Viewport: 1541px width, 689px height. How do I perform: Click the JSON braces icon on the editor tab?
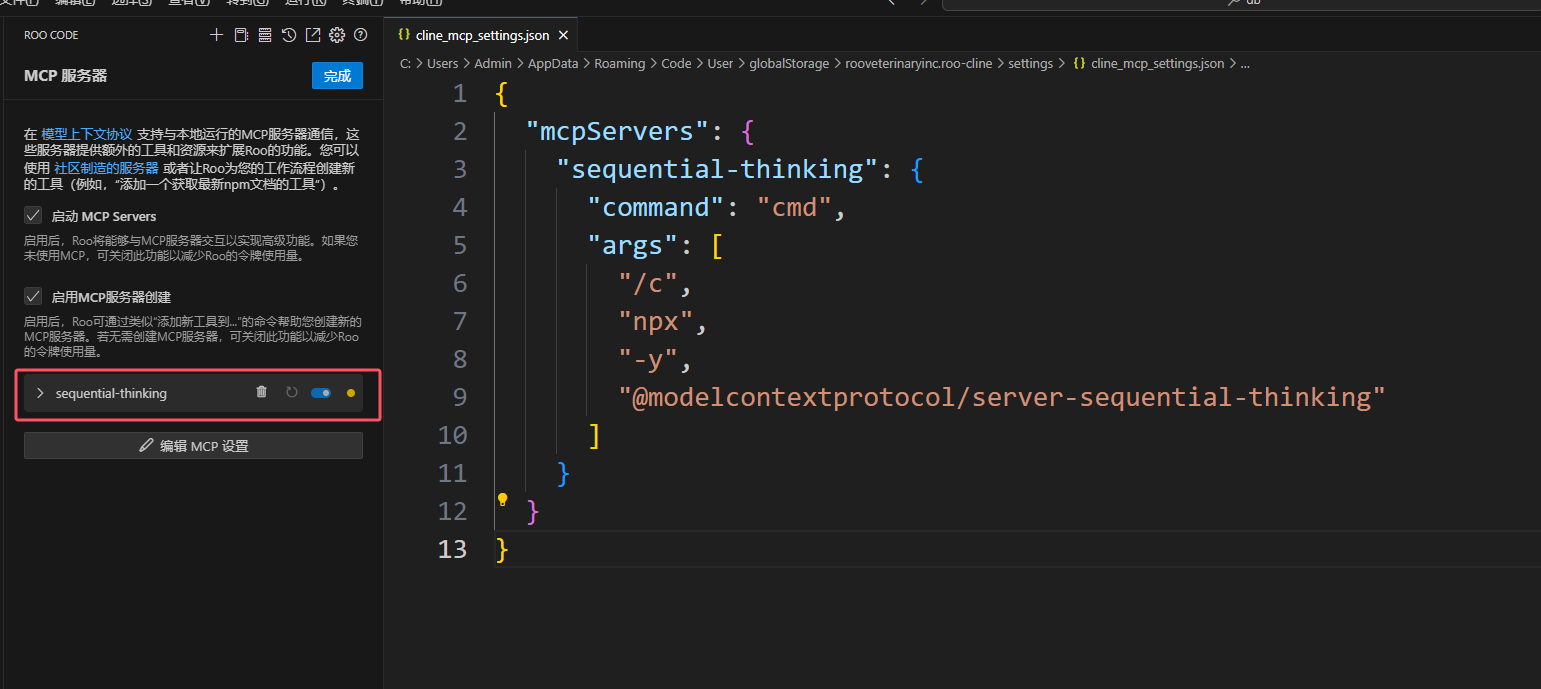tap(404, 35)
